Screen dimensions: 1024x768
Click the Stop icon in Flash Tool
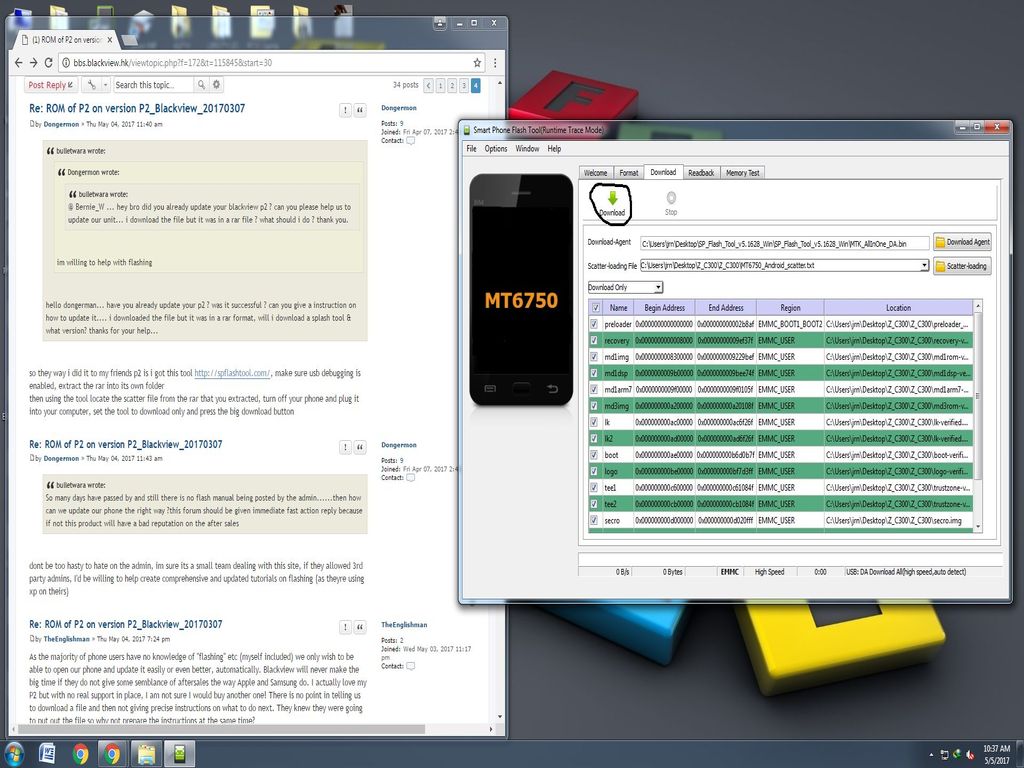coord(671,197)
